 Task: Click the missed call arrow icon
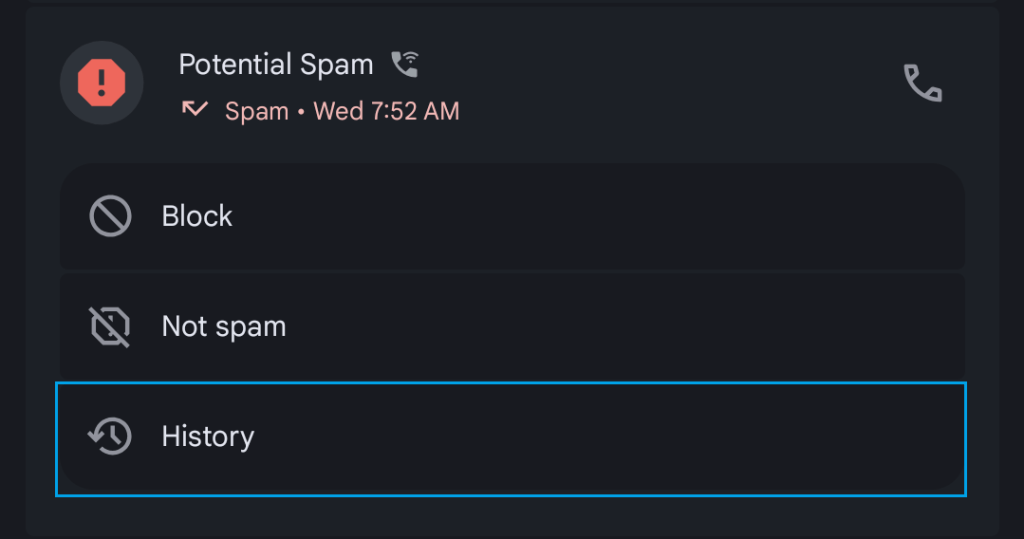coord(195,109)
